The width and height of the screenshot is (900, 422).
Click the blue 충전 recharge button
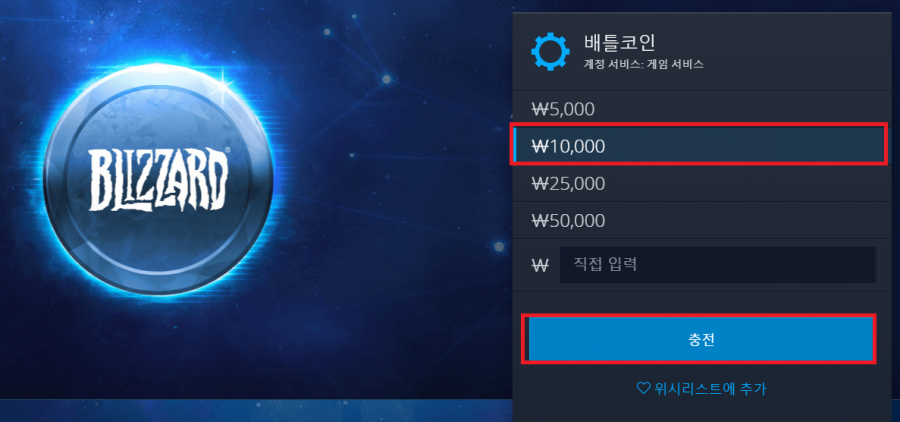coord(700,339)
